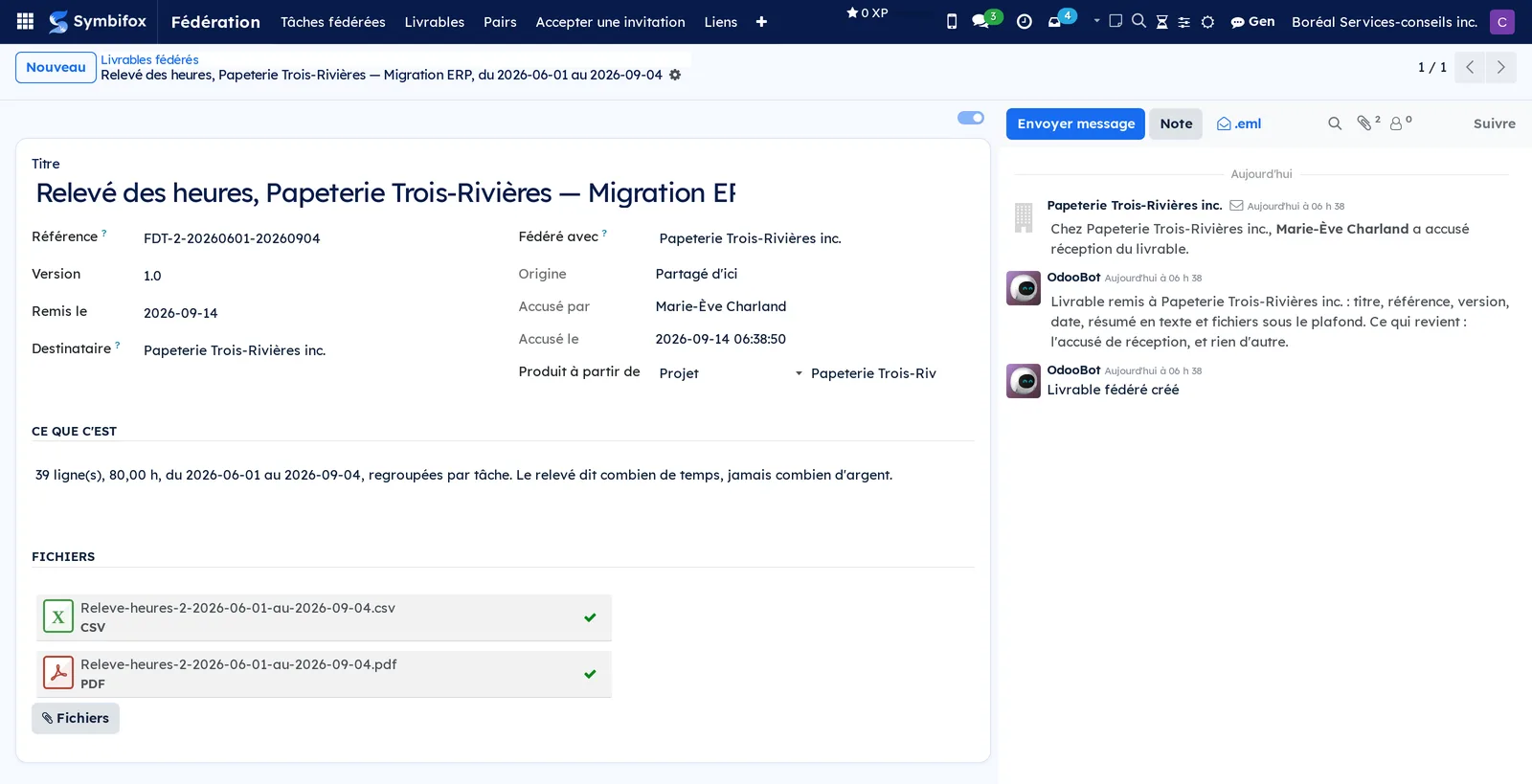Screen dimensions: 1532x784
Task: Go to the previous record arrow
Action: tap(1470, 67)
